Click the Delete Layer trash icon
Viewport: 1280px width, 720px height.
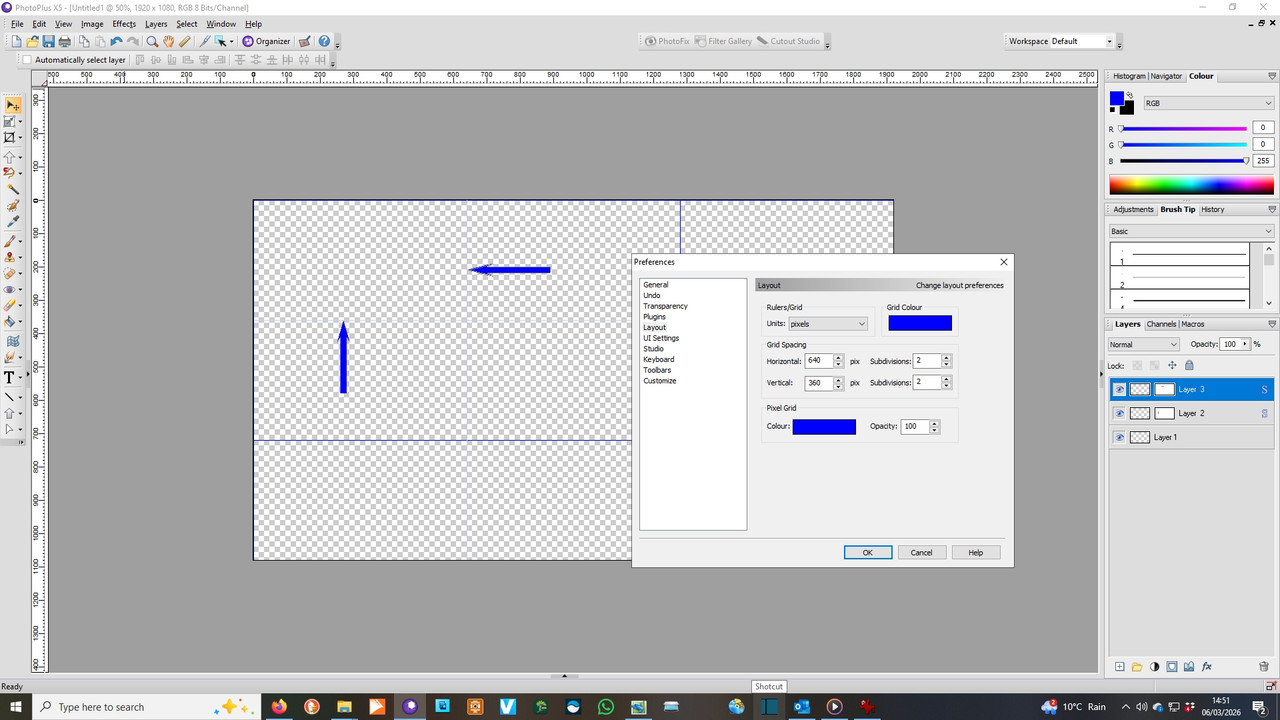click(1264, 667)
